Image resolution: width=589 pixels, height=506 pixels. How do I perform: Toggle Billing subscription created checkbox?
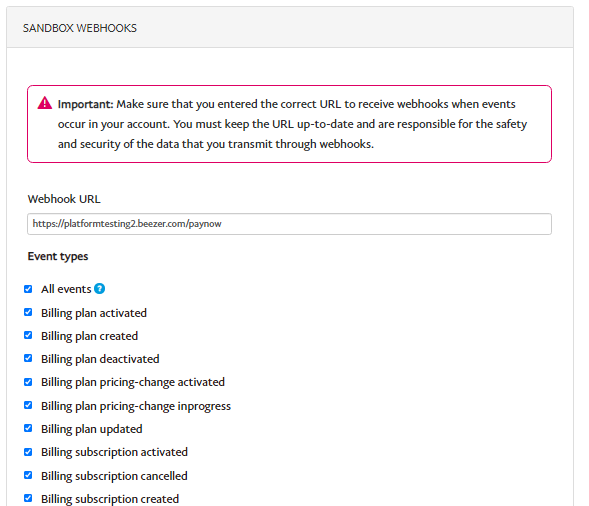pyautogui.click(x=28, y=498)
